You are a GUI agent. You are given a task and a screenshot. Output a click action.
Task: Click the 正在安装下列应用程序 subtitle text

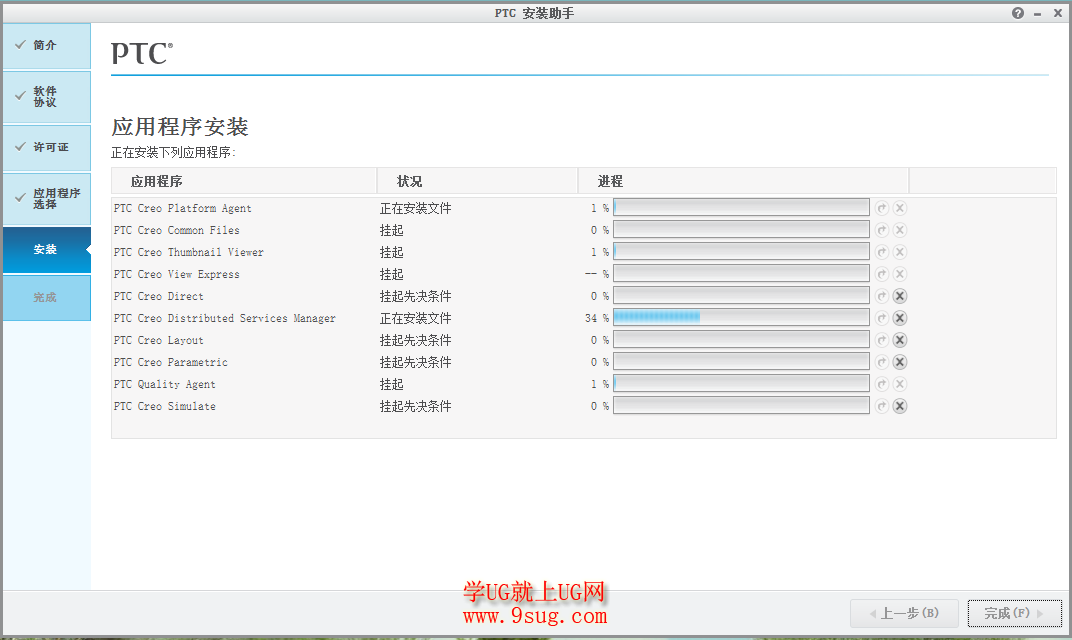point(173,152)
